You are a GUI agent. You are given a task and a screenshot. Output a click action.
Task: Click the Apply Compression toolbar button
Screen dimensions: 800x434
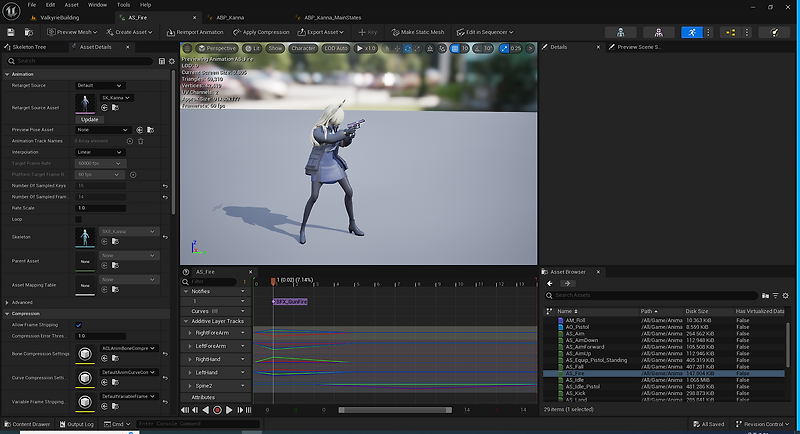coord(262,32)
